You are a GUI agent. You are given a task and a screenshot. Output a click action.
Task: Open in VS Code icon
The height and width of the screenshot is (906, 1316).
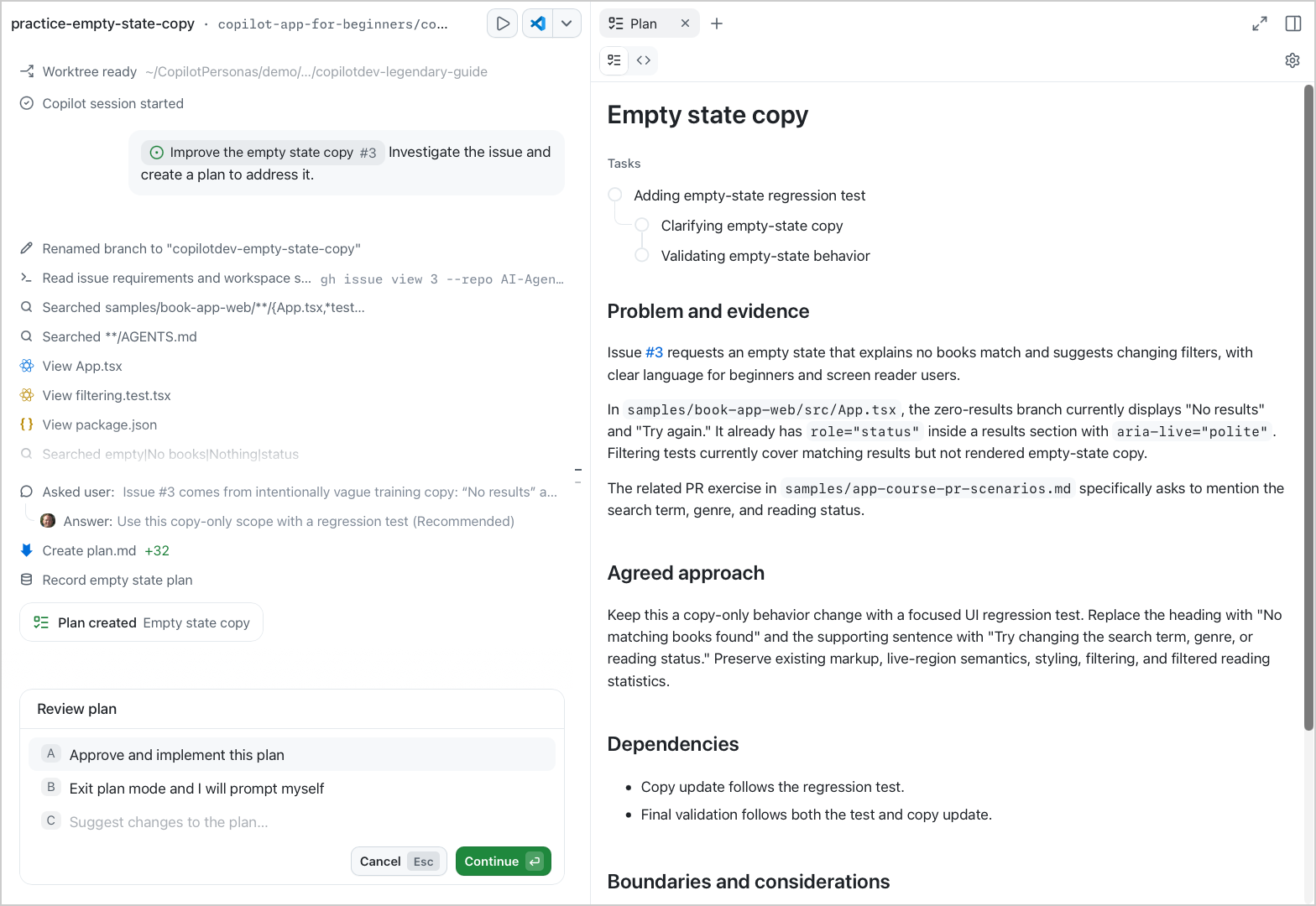click(538, 23)
